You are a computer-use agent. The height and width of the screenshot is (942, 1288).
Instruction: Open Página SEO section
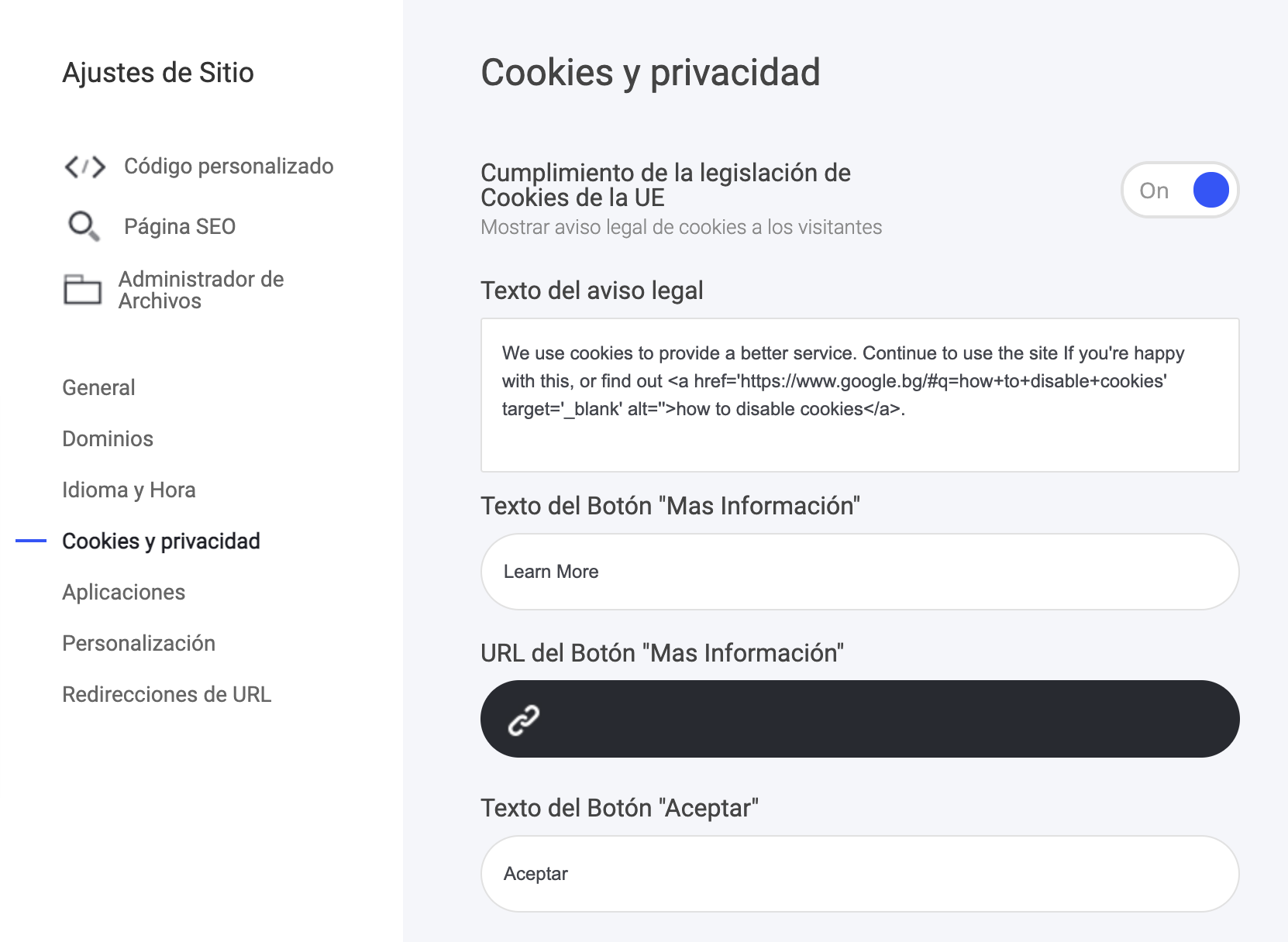pyautogui.click(x=180, y=227)
